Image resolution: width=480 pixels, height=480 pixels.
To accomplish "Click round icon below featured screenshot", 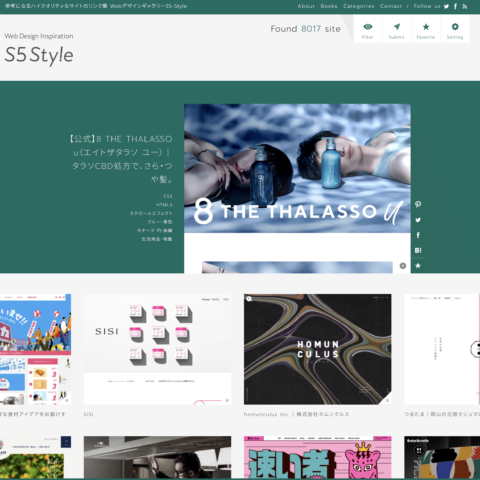I will pyautogui.click(x=403, y=266).
